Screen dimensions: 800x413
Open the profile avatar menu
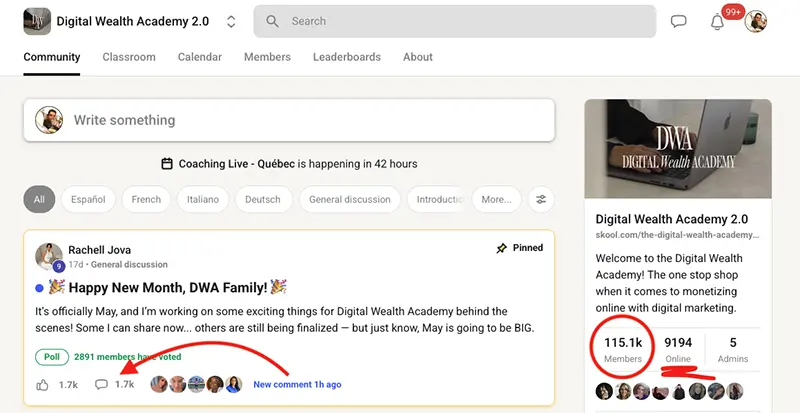coord(756,21)
